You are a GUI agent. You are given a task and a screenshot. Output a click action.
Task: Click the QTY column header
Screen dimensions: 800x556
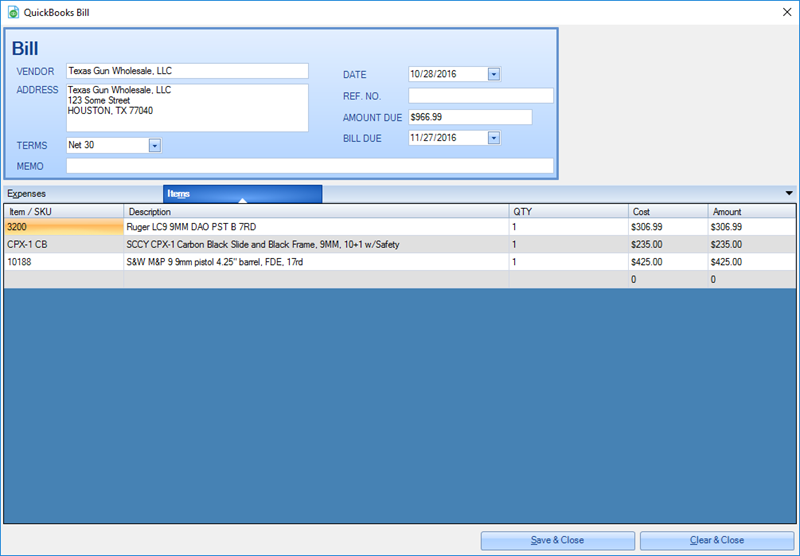click(x=568, y=211)
